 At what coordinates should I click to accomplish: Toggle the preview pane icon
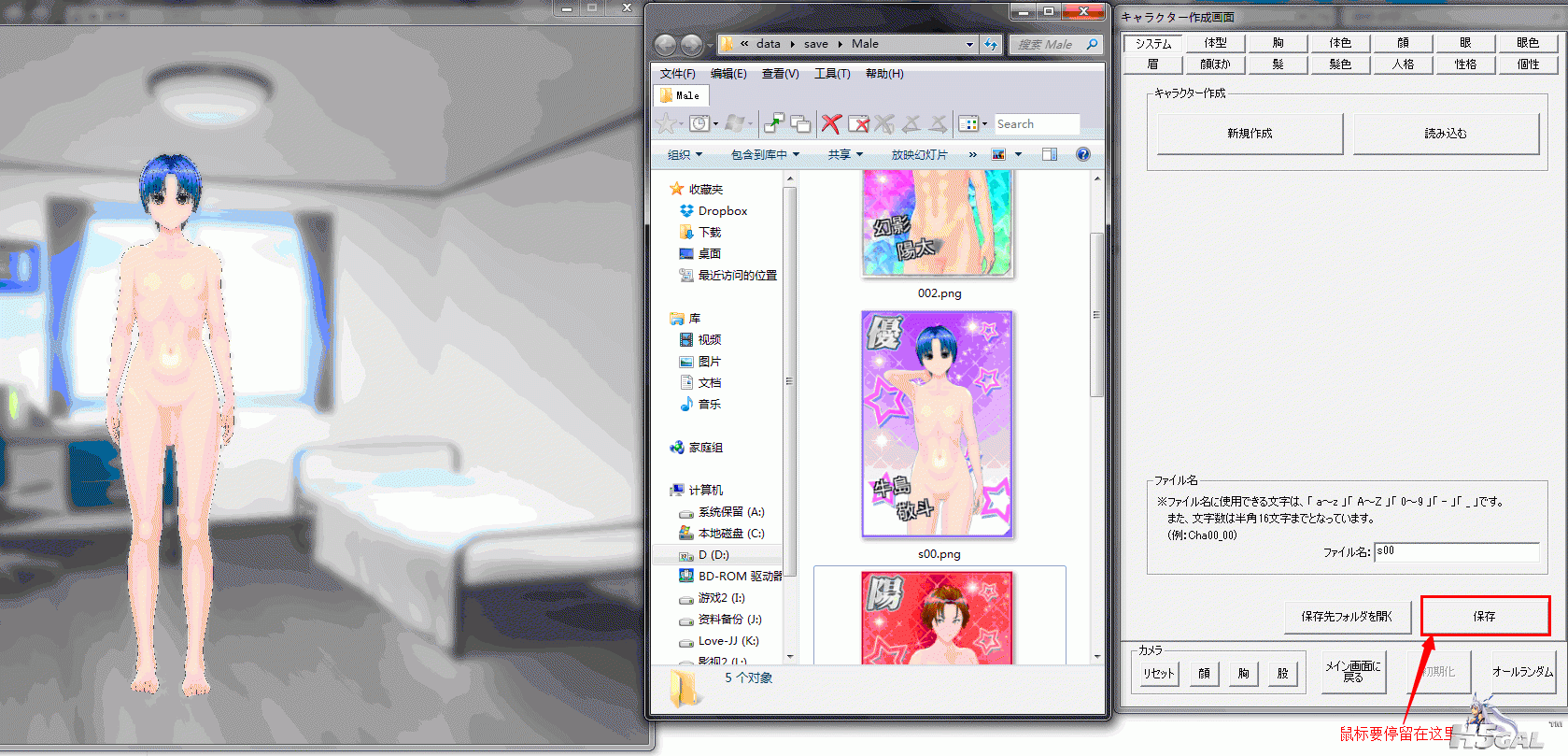[x=1050, y=154]
